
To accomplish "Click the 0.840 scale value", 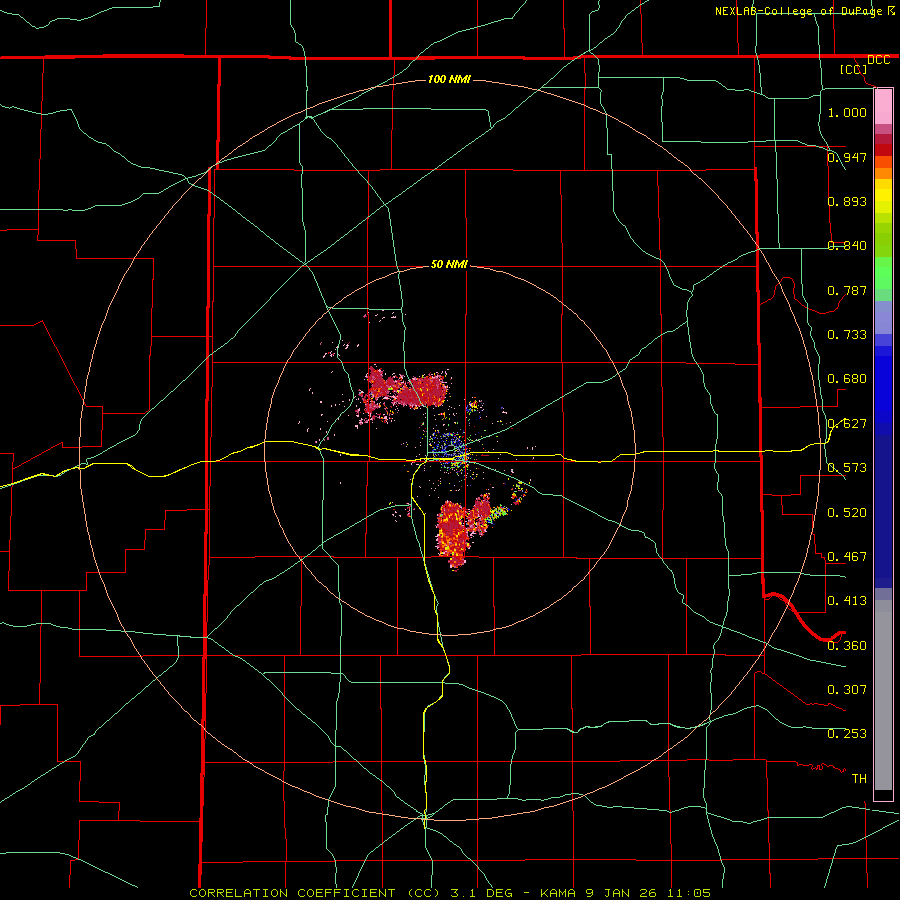I will pos(847,246).
